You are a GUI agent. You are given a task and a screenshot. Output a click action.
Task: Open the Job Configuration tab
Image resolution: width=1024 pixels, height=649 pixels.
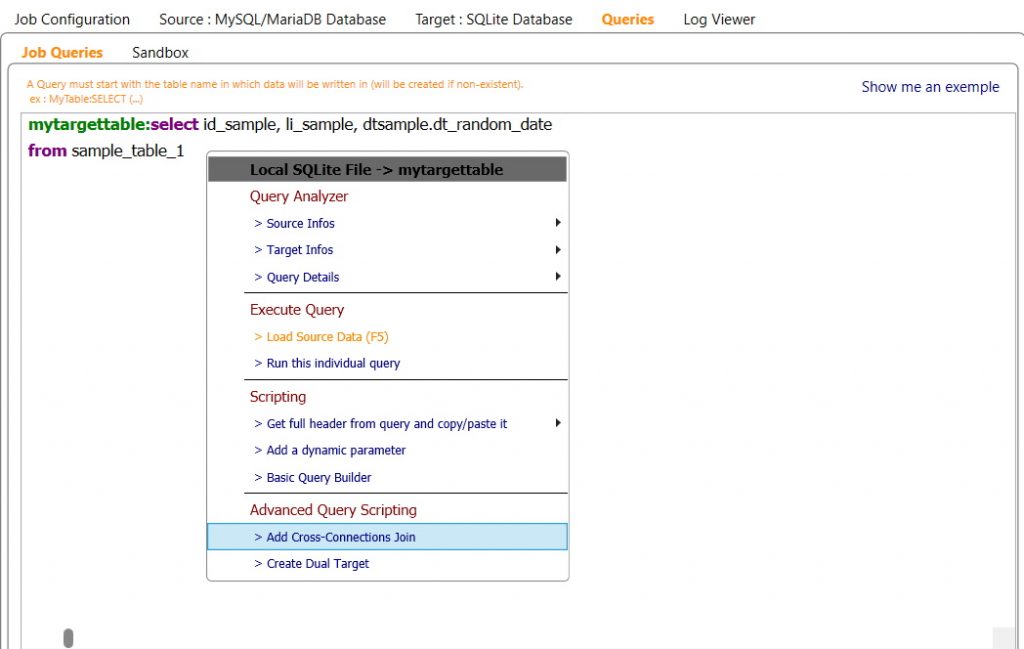72,20
